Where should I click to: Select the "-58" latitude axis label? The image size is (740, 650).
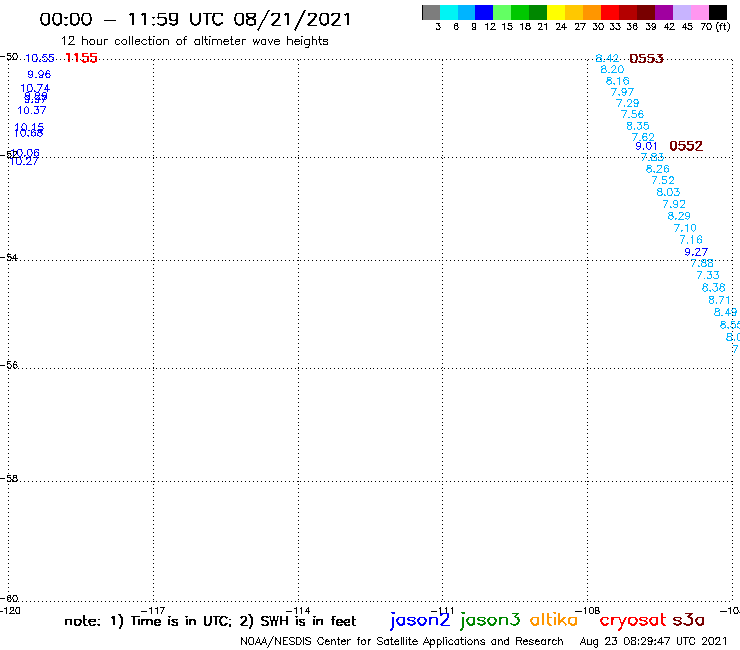coord(9,478)
